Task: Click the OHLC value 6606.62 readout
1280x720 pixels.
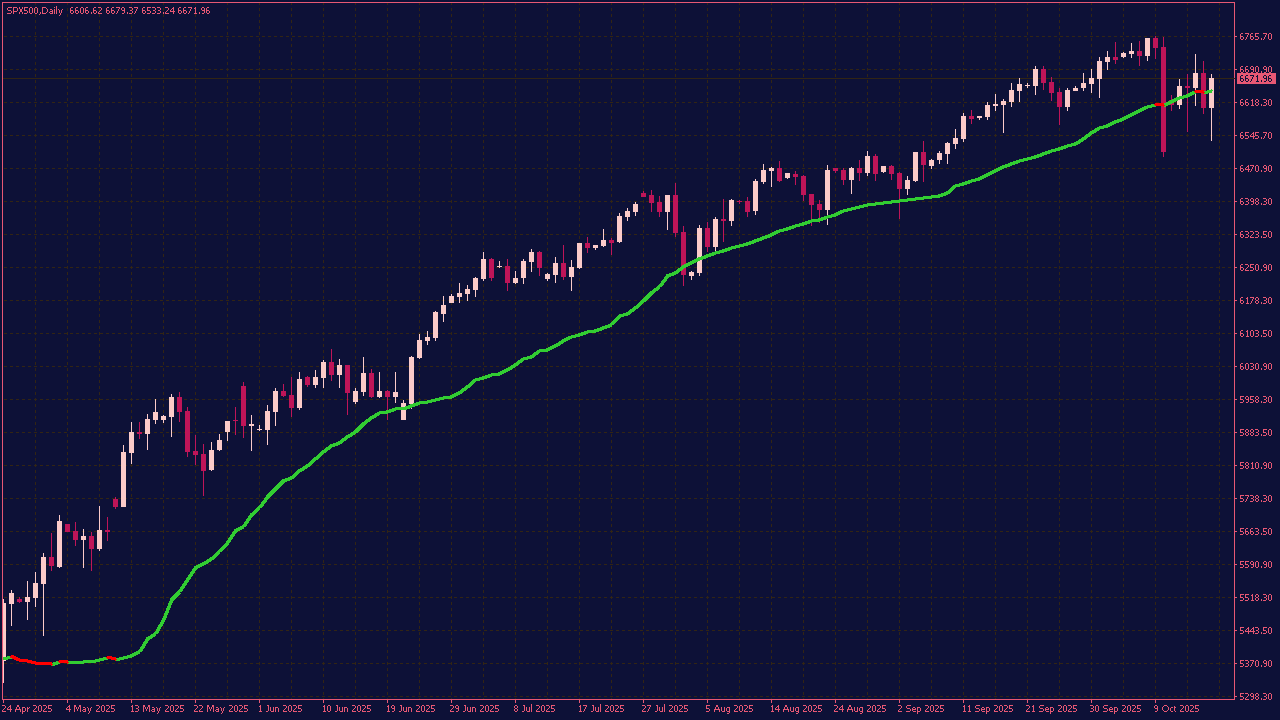Action: click(90, 8)
